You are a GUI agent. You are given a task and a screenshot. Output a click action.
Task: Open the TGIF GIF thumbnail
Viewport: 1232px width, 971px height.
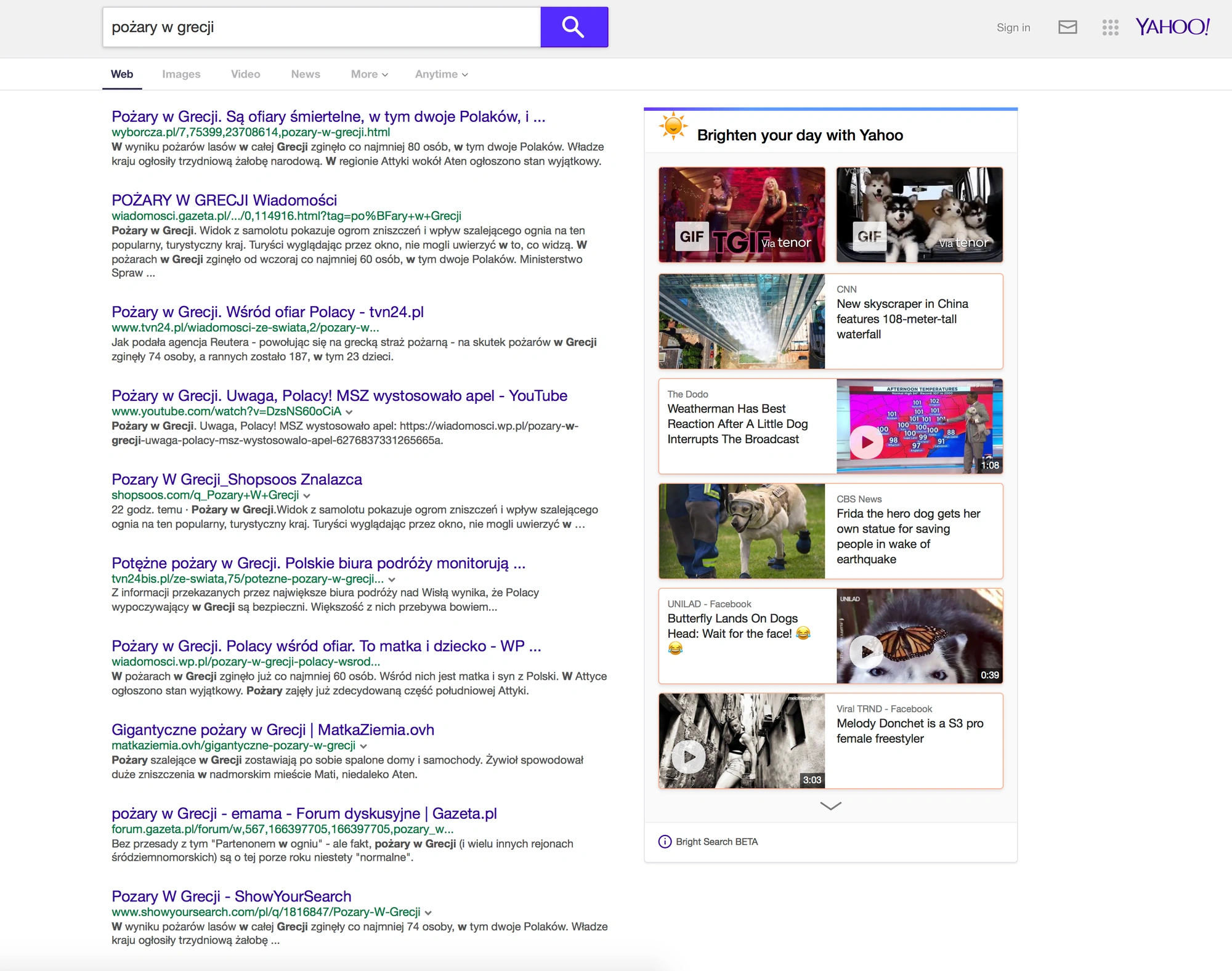click(x=742, y=215)
